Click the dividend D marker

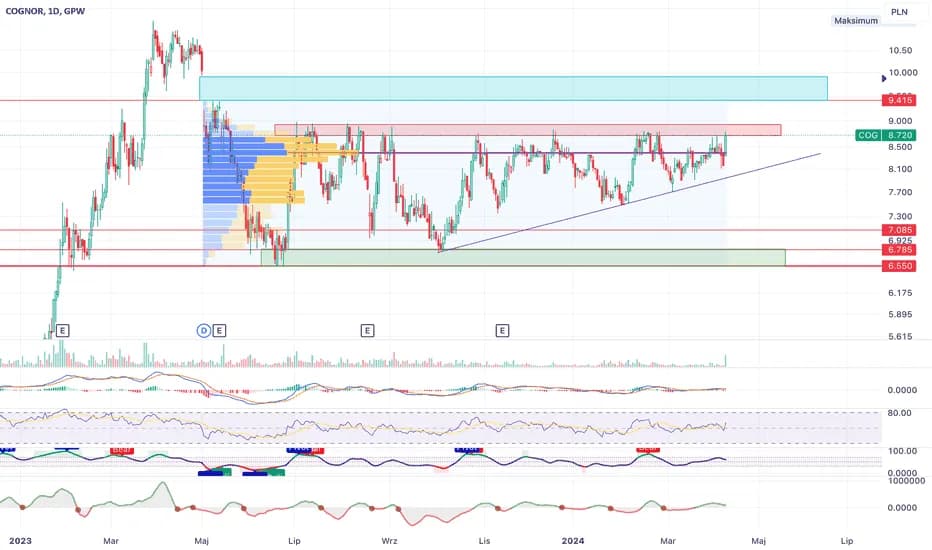tap(204, 330)
